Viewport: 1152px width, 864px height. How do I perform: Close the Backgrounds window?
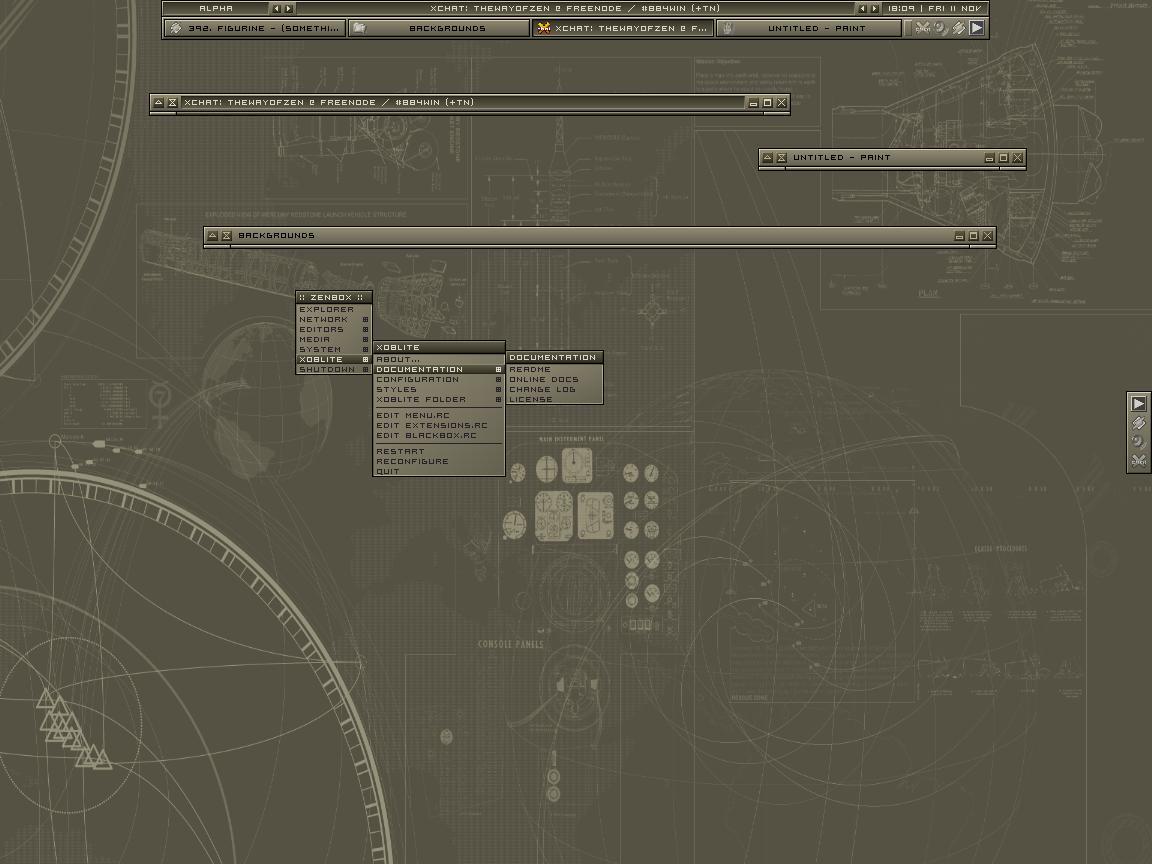[x=987, y=236]
